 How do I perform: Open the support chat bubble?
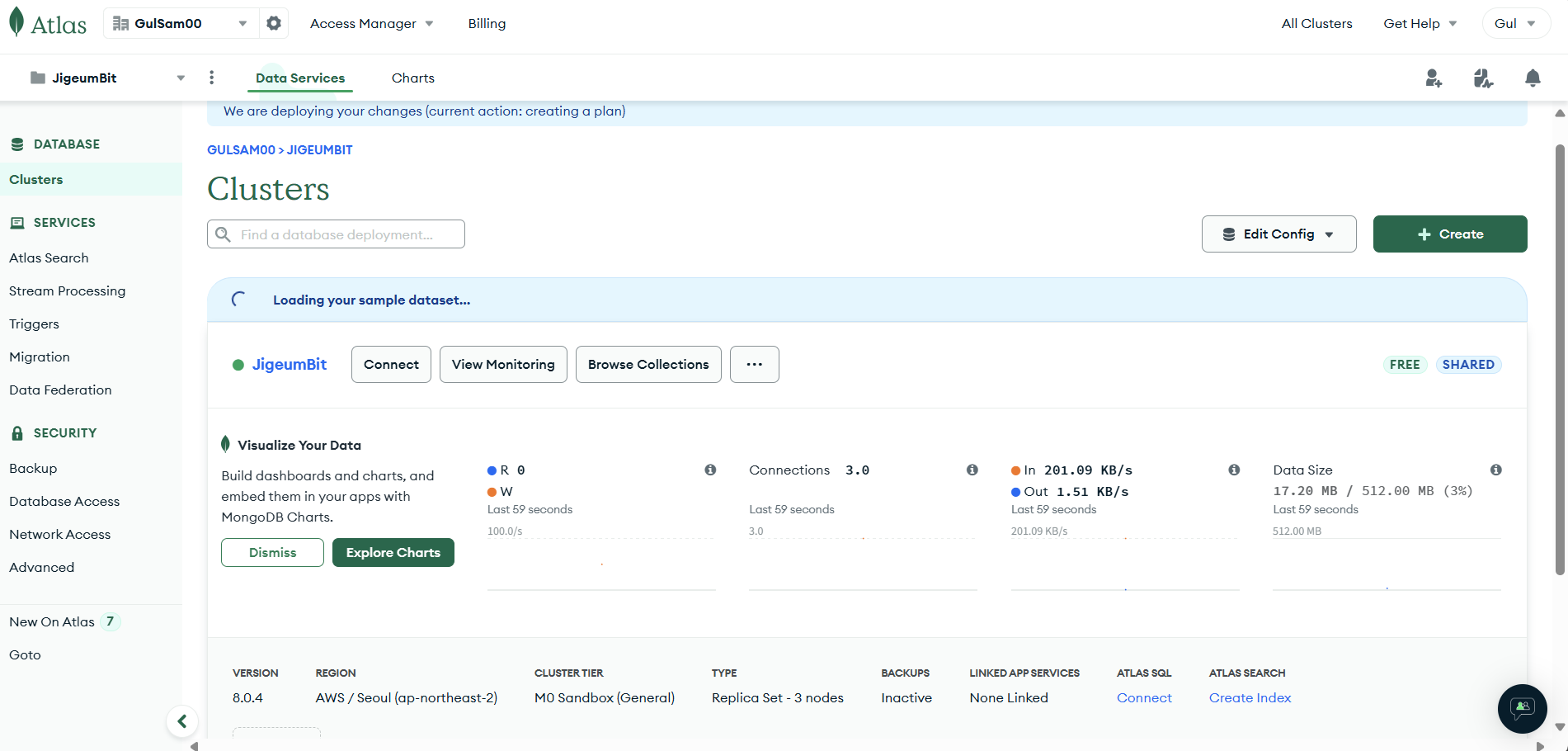pos(1523,709)
